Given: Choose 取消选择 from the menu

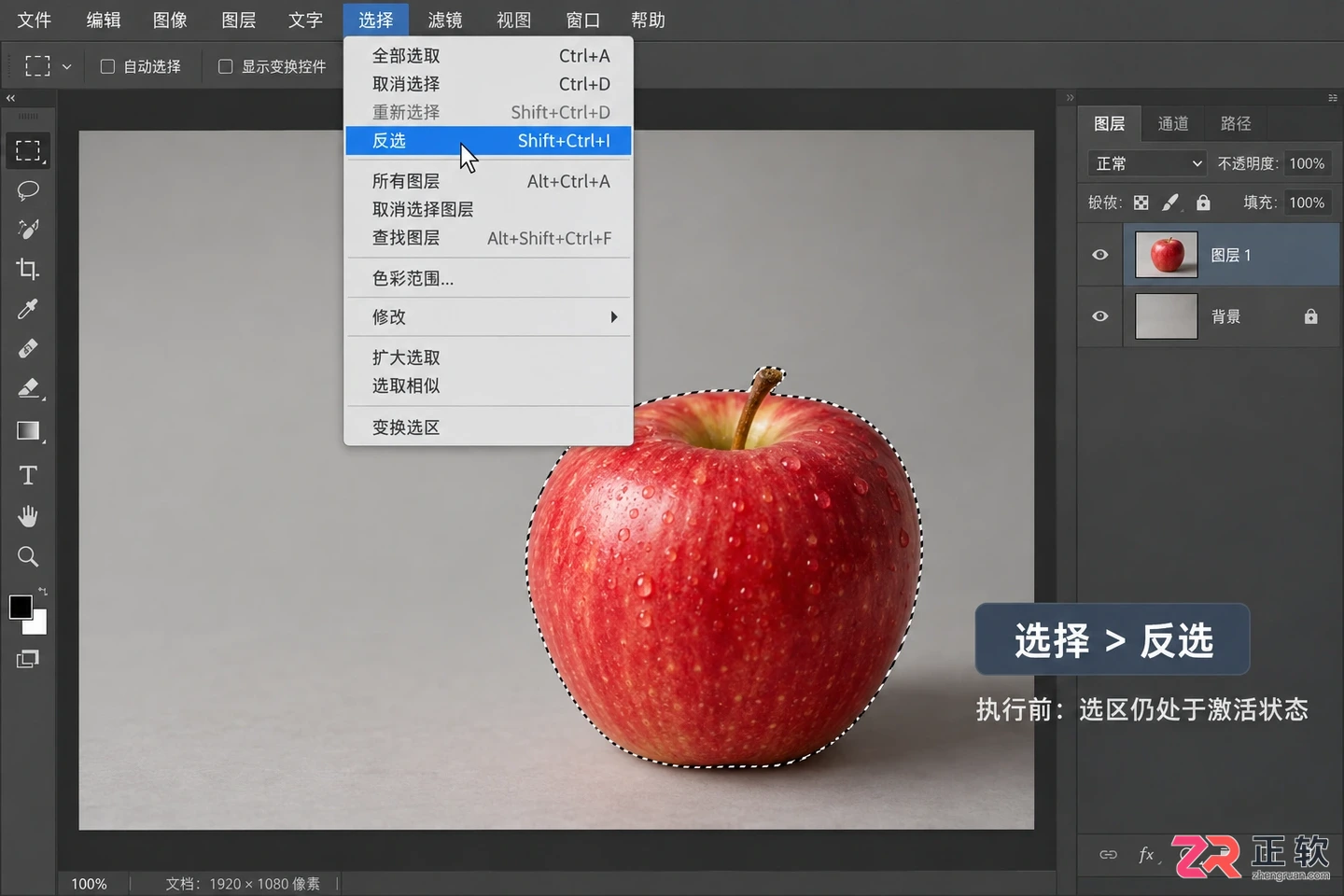Looking at the screenshot, I should (489, 84).
